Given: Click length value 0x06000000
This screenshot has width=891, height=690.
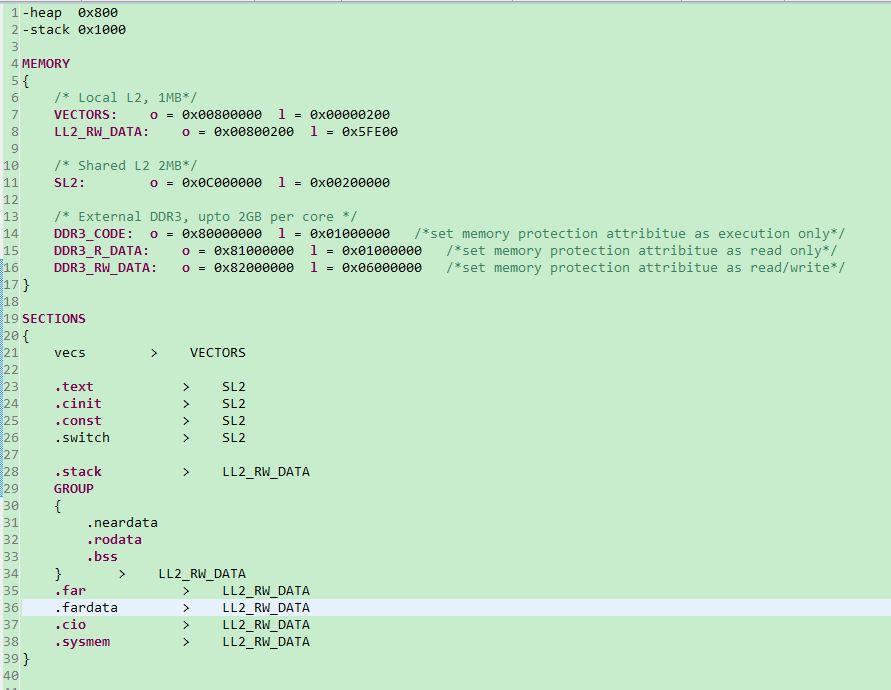Looking at the screenshot, I should (382, 268).
